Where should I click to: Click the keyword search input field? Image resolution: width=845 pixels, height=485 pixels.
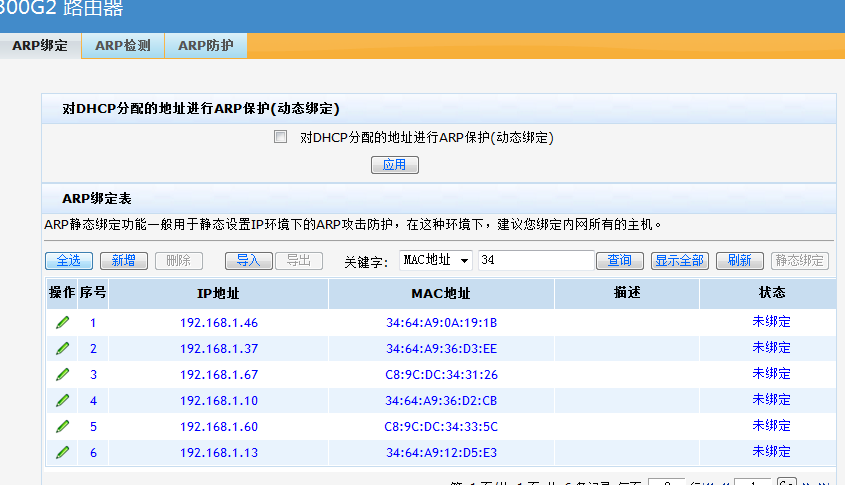pos(536,260)
